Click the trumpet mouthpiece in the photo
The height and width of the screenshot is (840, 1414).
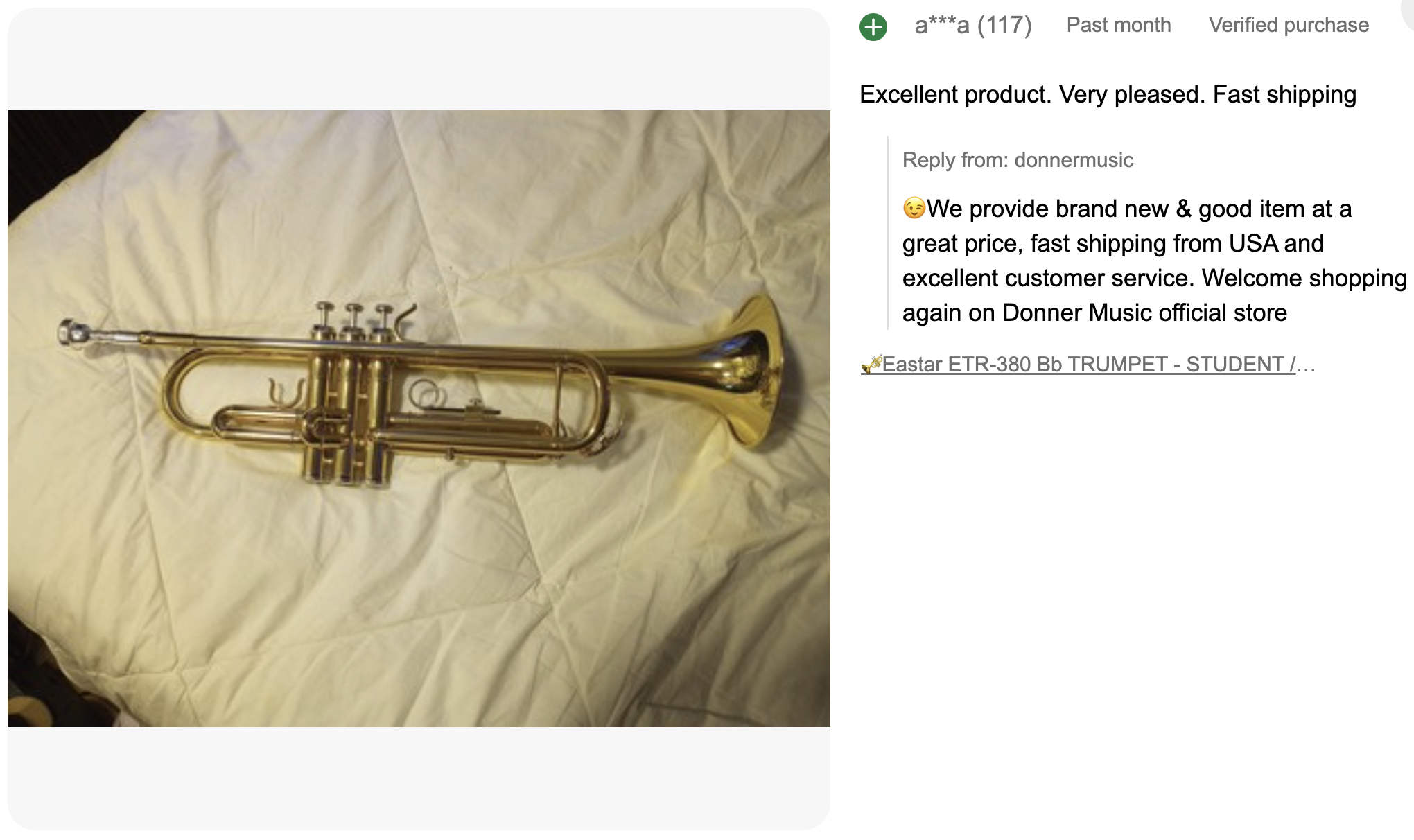(x=74, y=332)
